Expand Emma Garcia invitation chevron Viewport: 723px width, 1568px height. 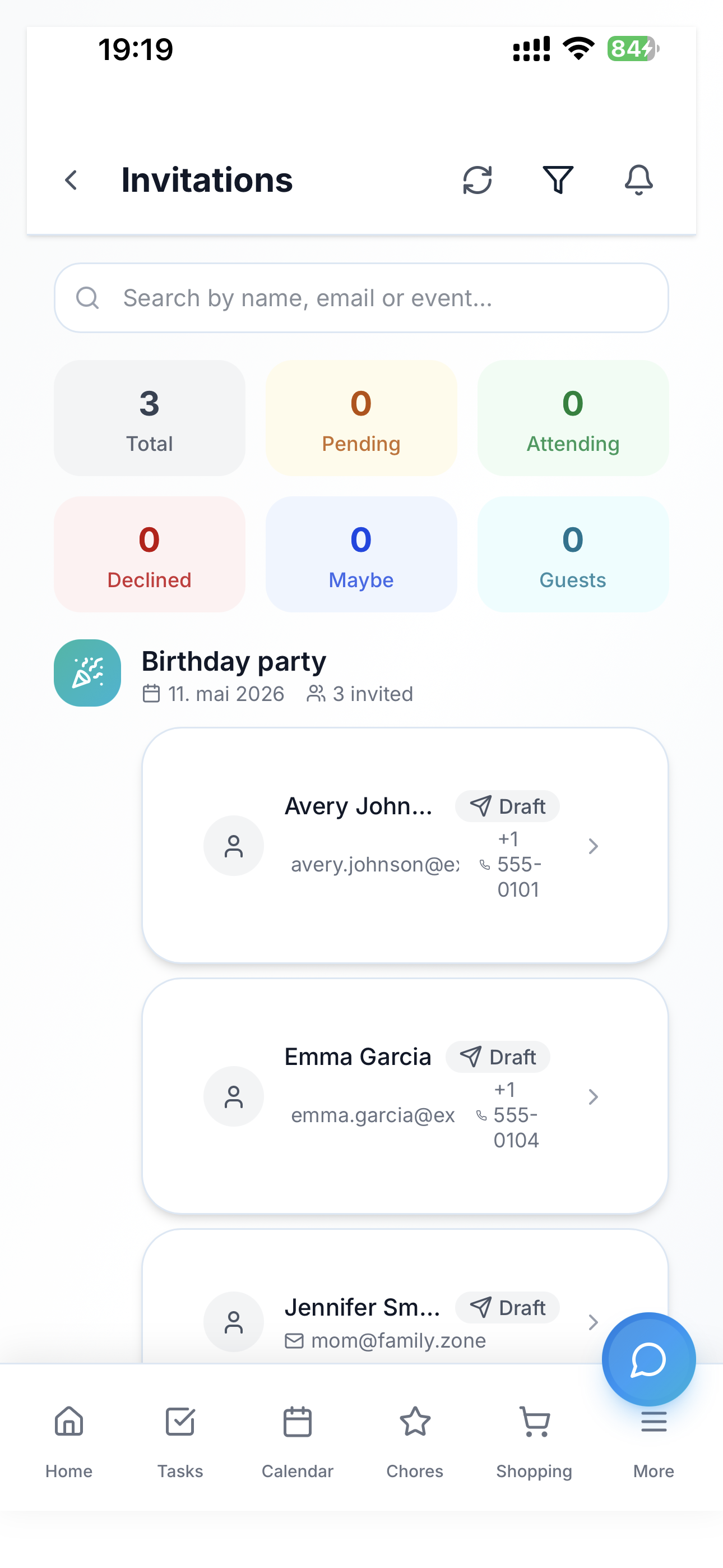coord(593,1097)
